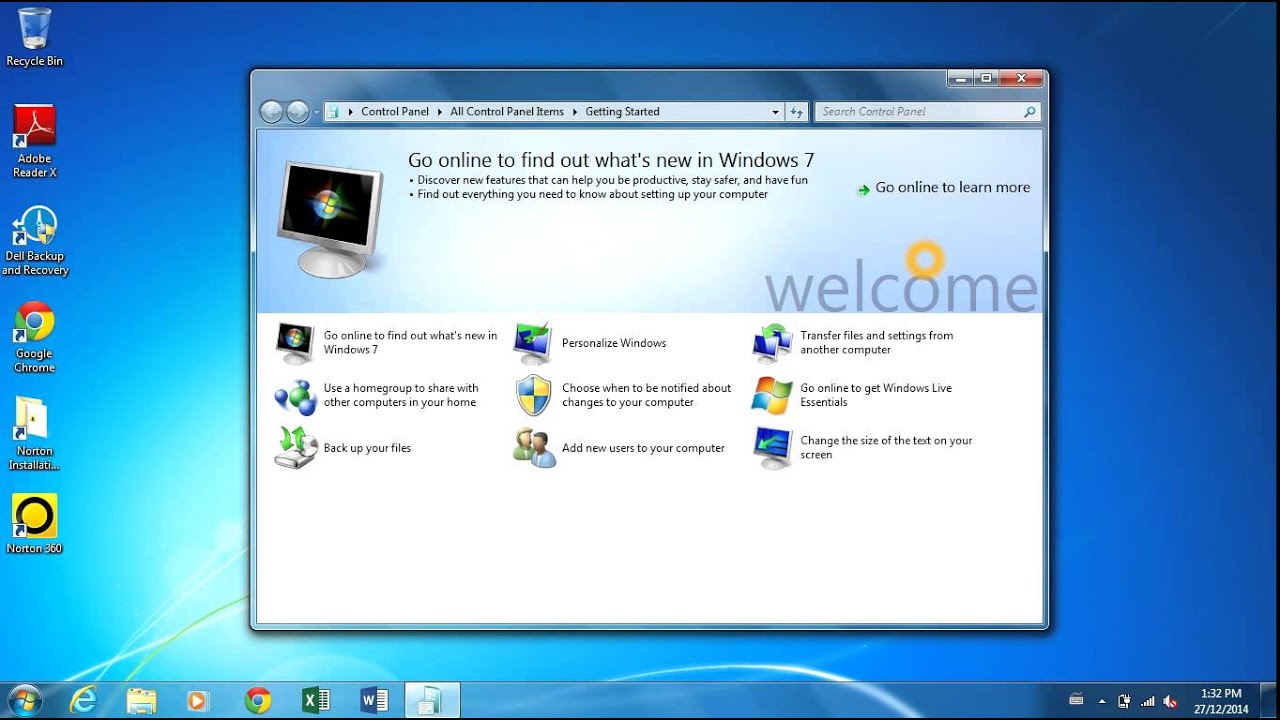Click the User Account Control shield icon
Viewport: 1280px width, 720px height.
click(533, 396)
